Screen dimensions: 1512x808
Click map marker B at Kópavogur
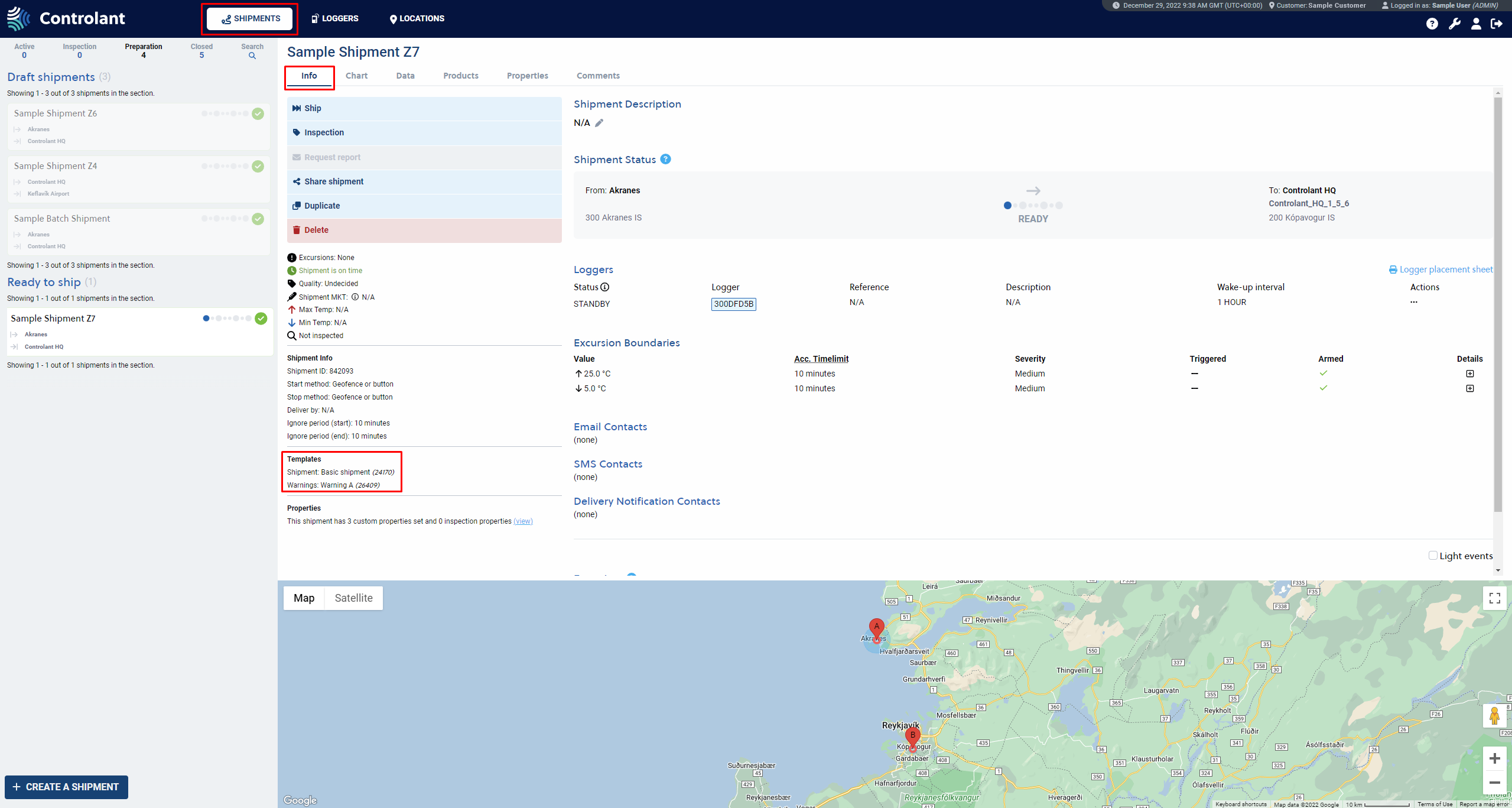click(913, 738)
